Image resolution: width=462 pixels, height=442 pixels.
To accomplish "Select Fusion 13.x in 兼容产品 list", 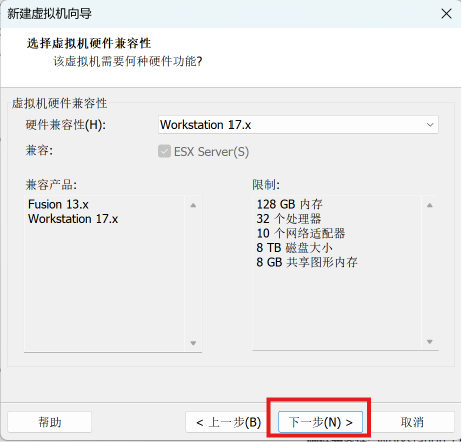I will (58, 204).
